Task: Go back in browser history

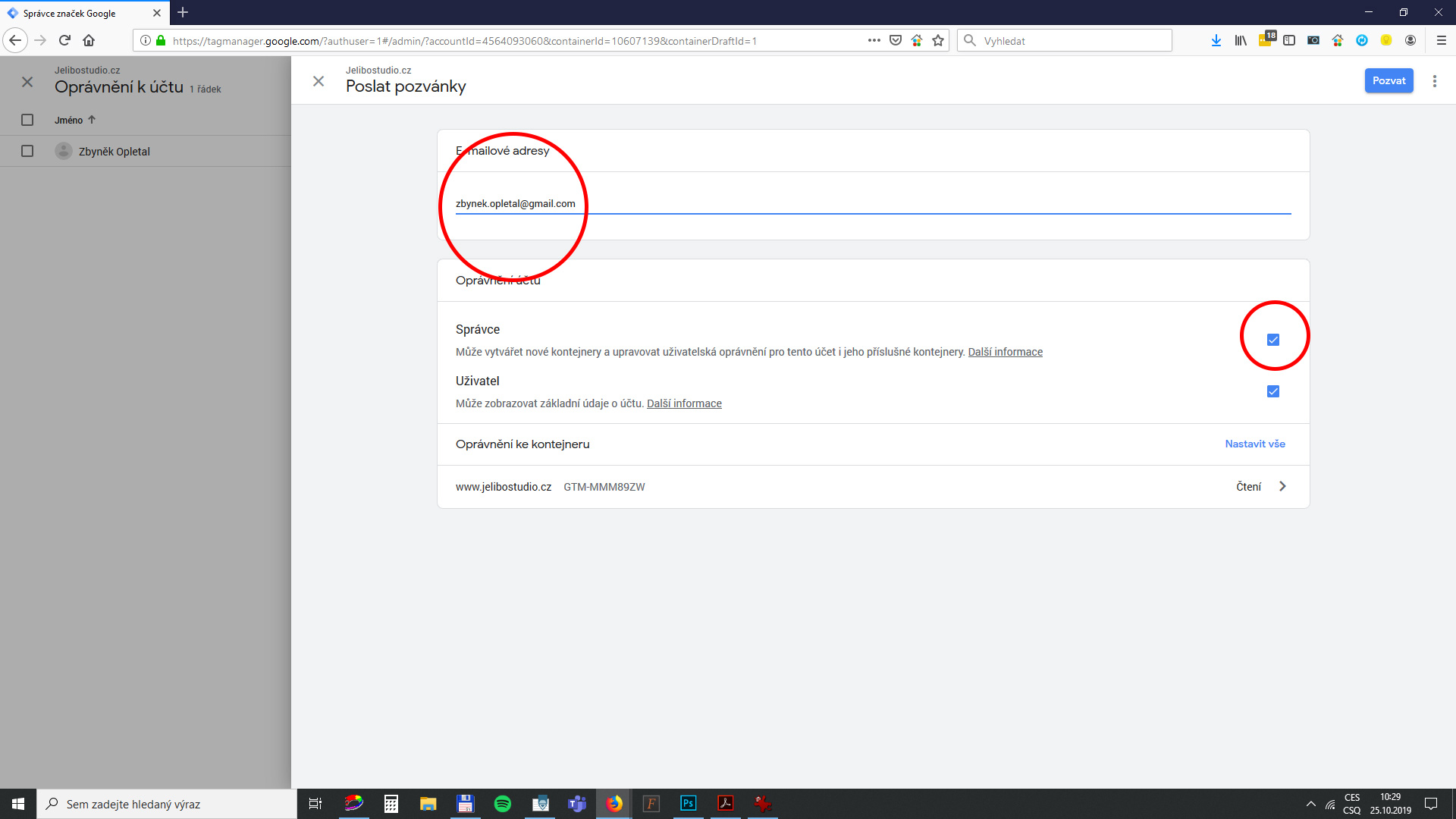Action: [15, 40]
